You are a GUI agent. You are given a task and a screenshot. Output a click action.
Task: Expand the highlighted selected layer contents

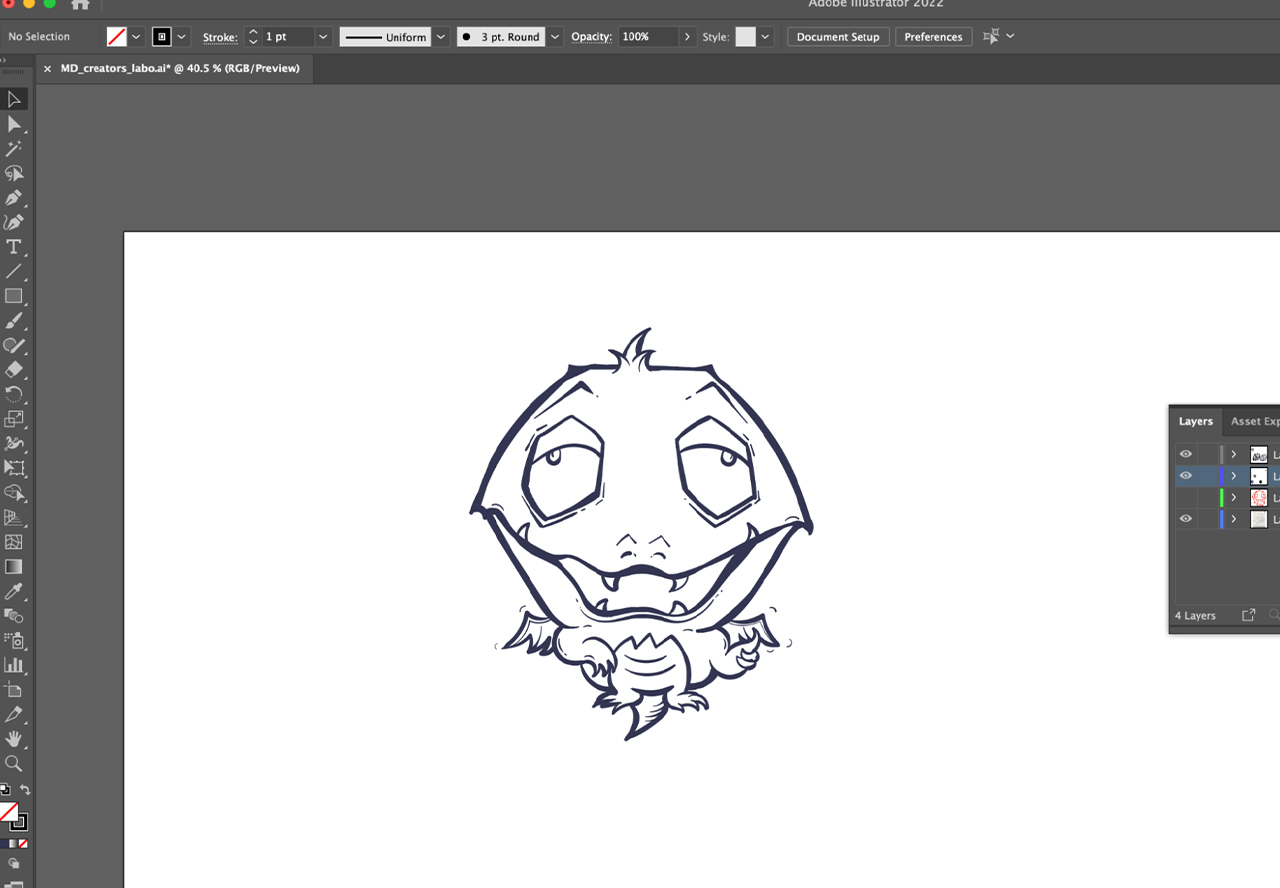pos(1234,476)
